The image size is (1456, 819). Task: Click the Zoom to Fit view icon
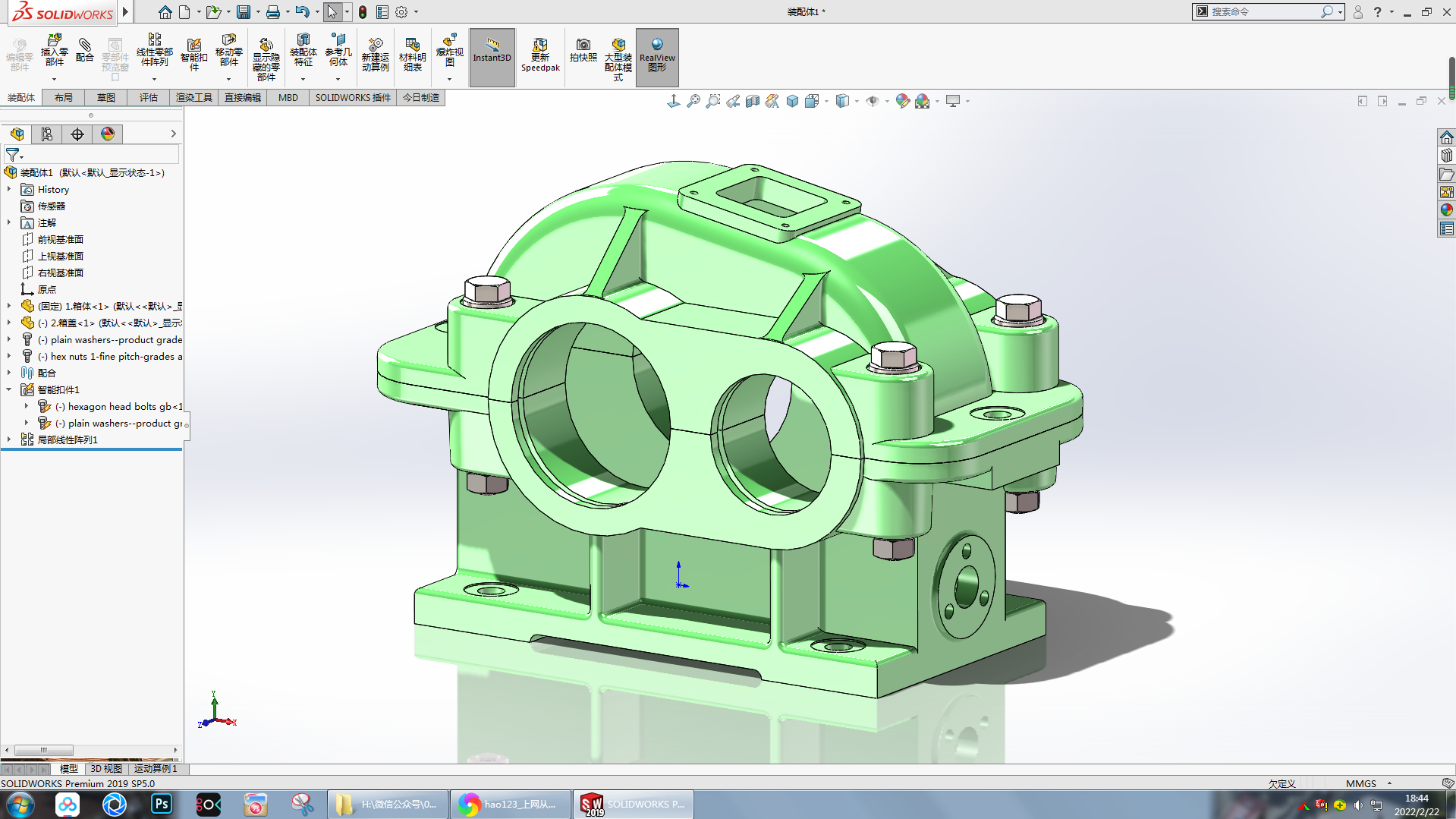tap(693, 101)
